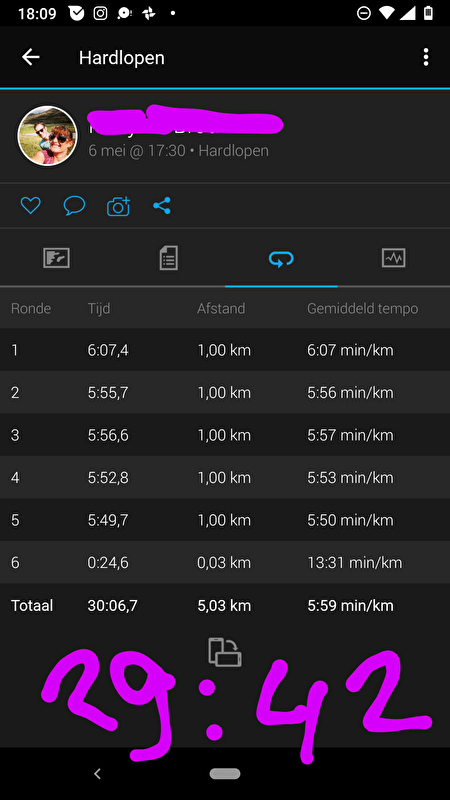Select the laps tab icon
Viewport: 450px width, 800px height.
click(281, 259)
